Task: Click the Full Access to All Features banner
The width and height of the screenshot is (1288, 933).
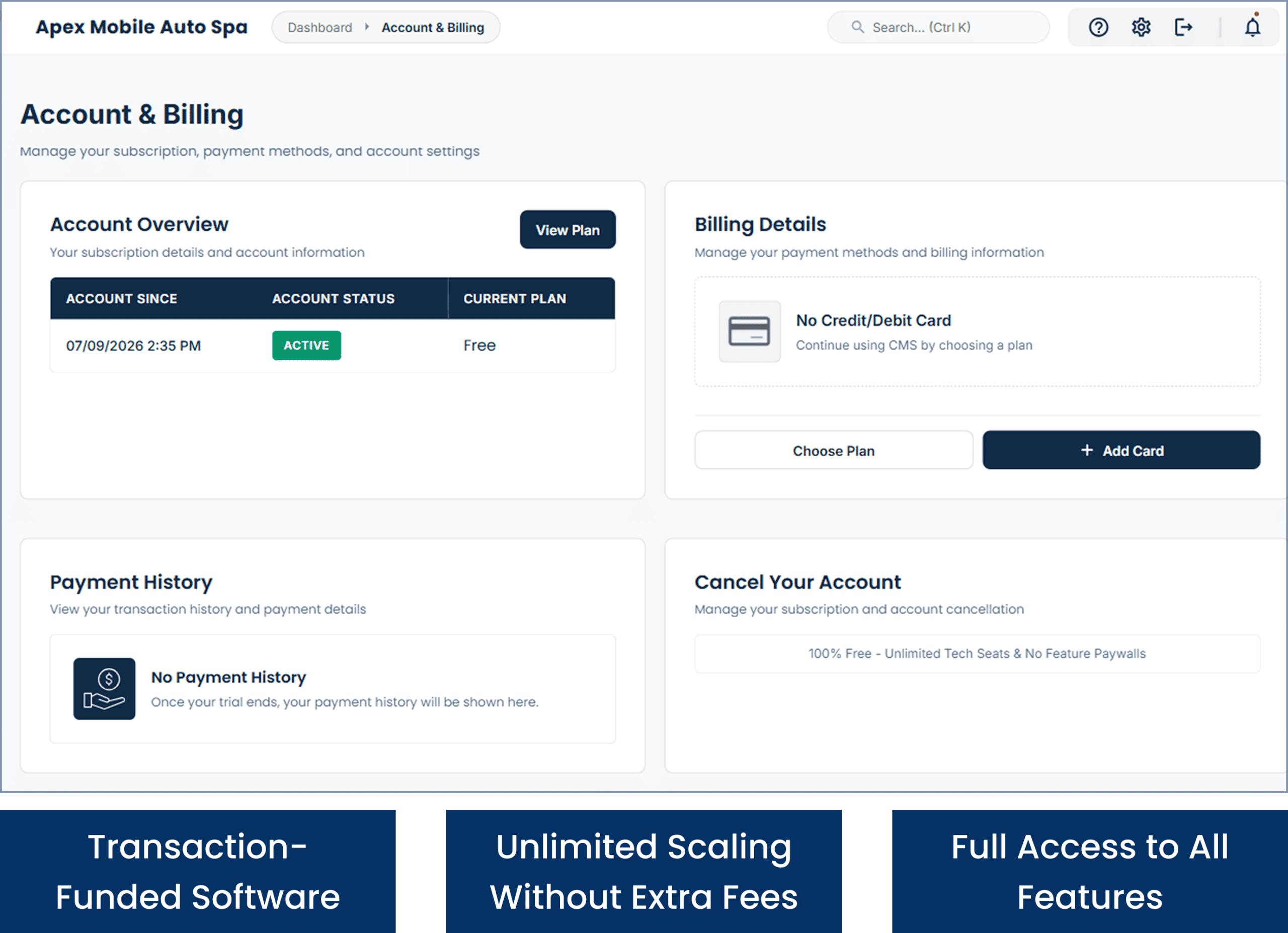Action: (1090, 871)
